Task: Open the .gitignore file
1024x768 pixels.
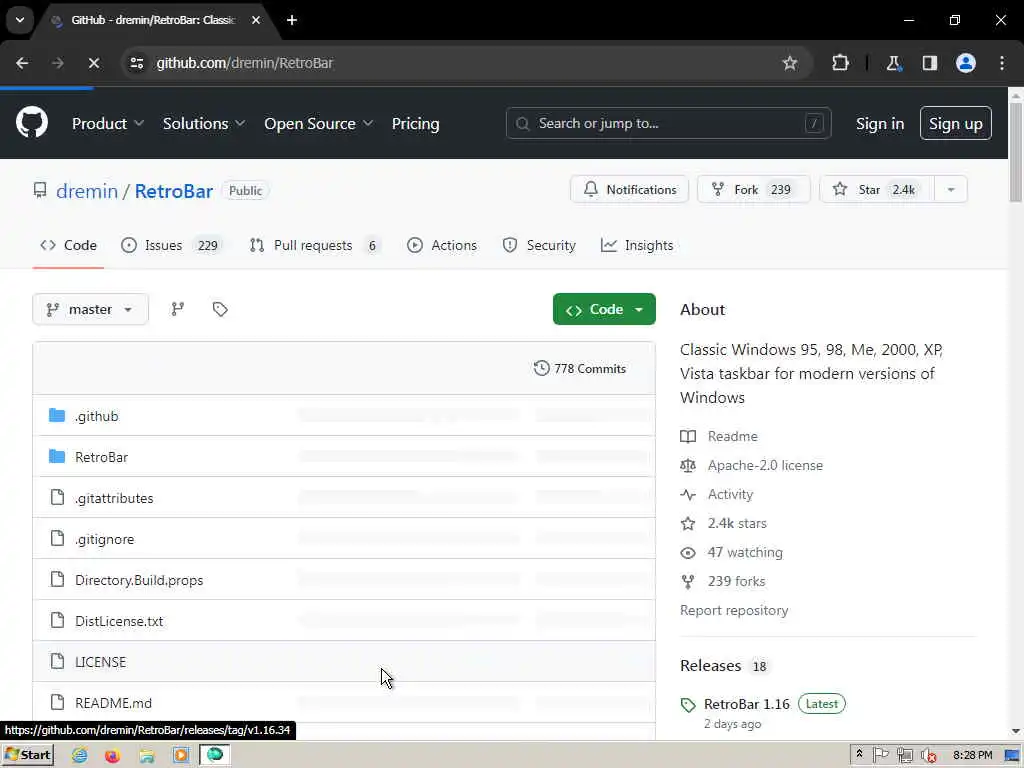Action: (104, 539)
